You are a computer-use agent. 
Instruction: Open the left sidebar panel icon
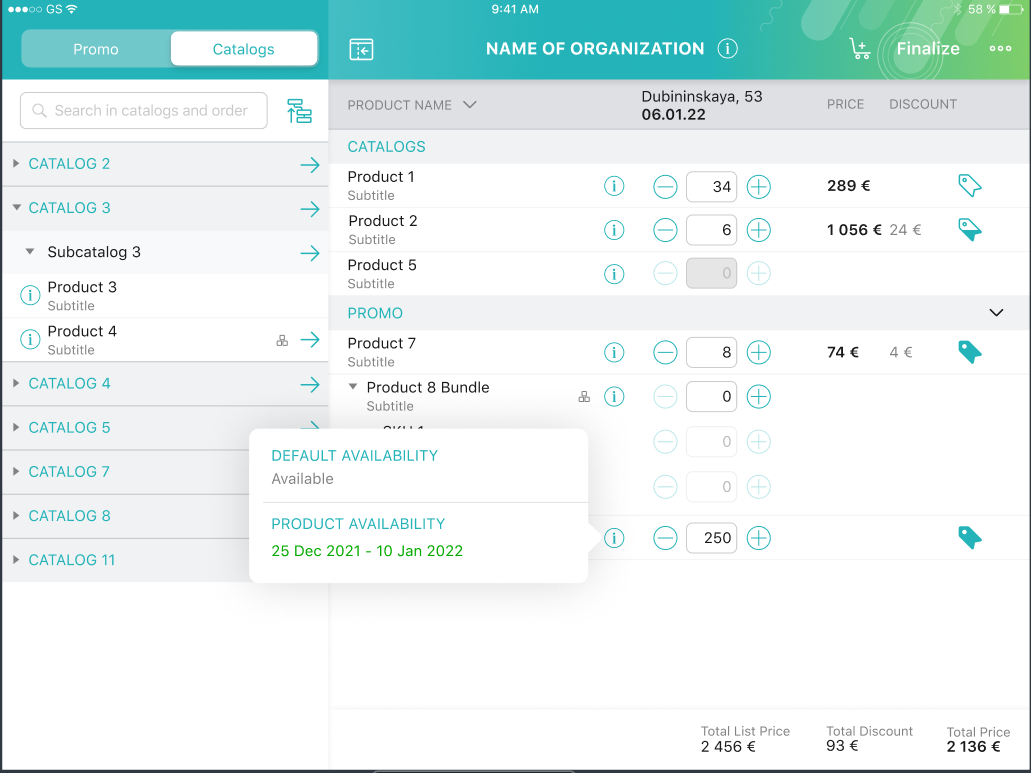361,48
